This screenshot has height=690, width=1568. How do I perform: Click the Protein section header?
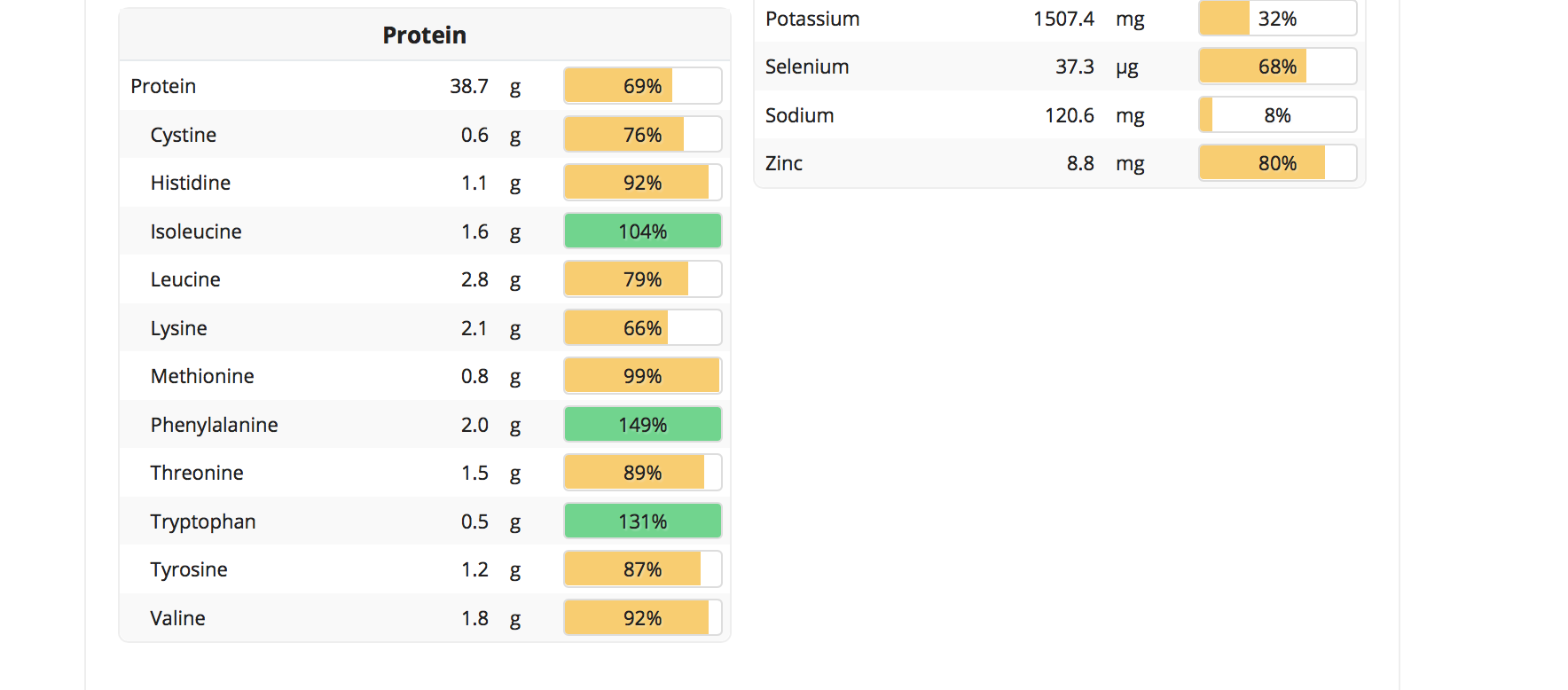(424, 35)
